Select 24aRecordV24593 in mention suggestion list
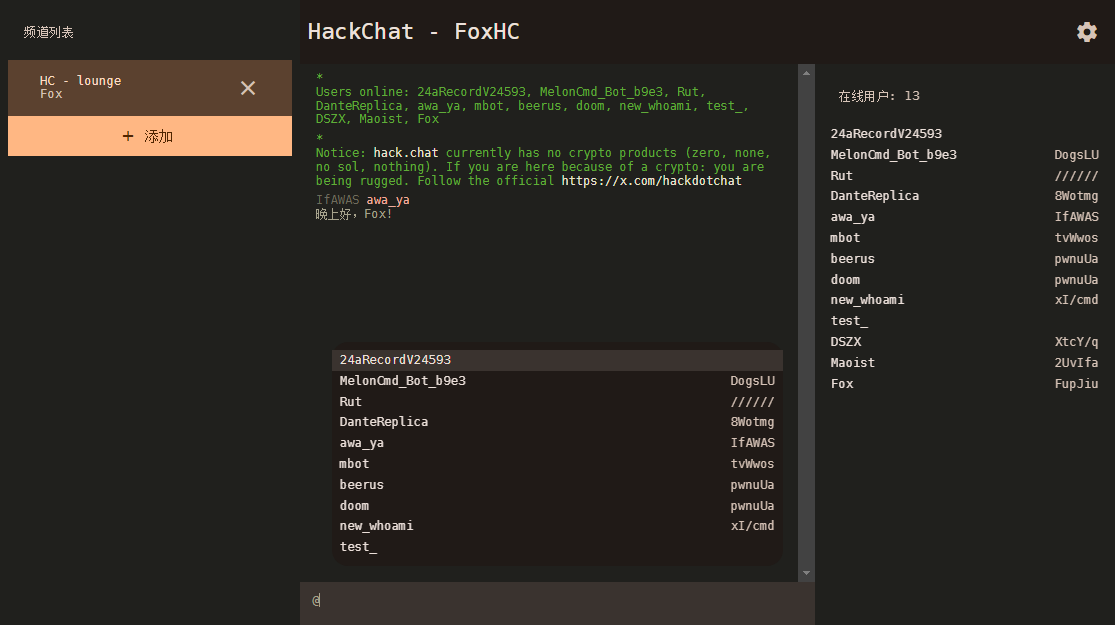Screen dimensions: 1115x625 click(x=558, y=360)
